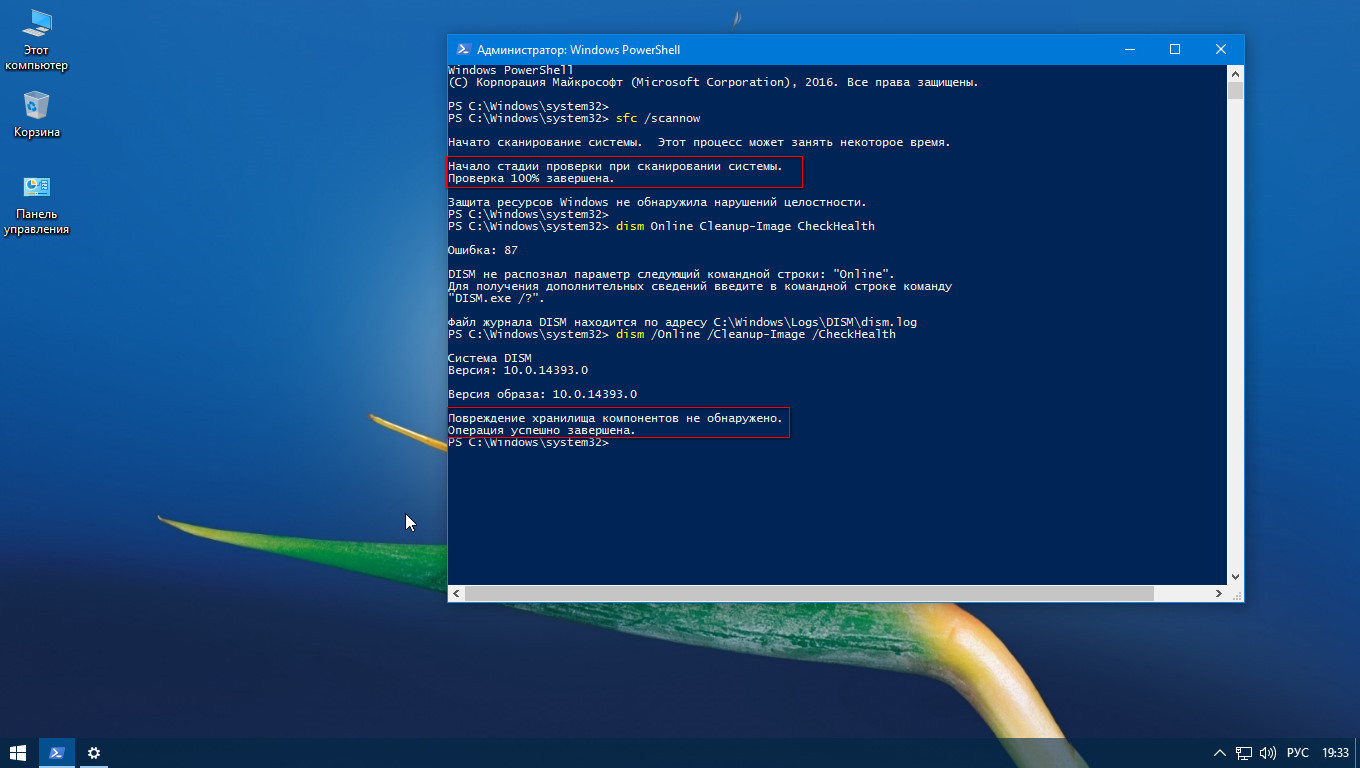This screenshot has height=768, width=1360.
Task: Click the command 'dism Online Cleanup-Image CheckHealth'
Action: point(745,226)
